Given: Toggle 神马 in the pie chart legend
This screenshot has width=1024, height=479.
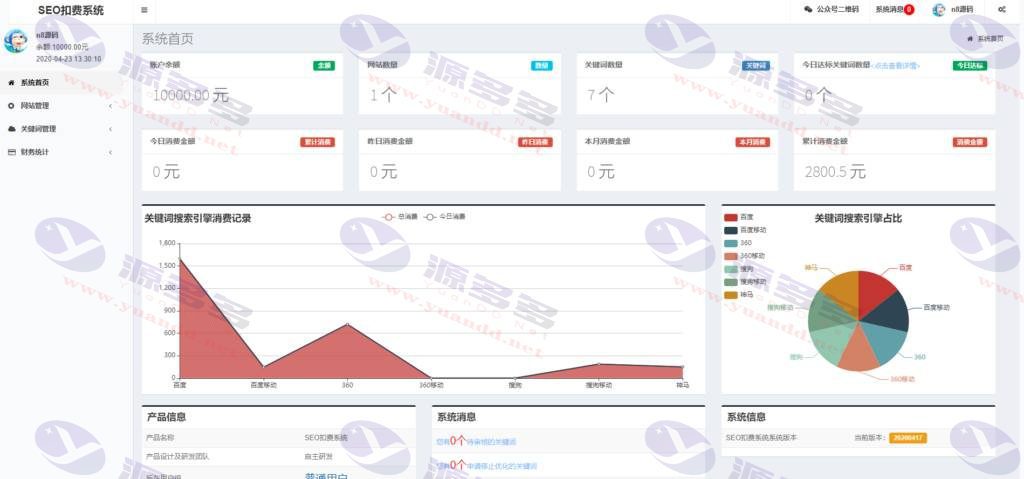Looking at the screenshot, I should [739, 295].
